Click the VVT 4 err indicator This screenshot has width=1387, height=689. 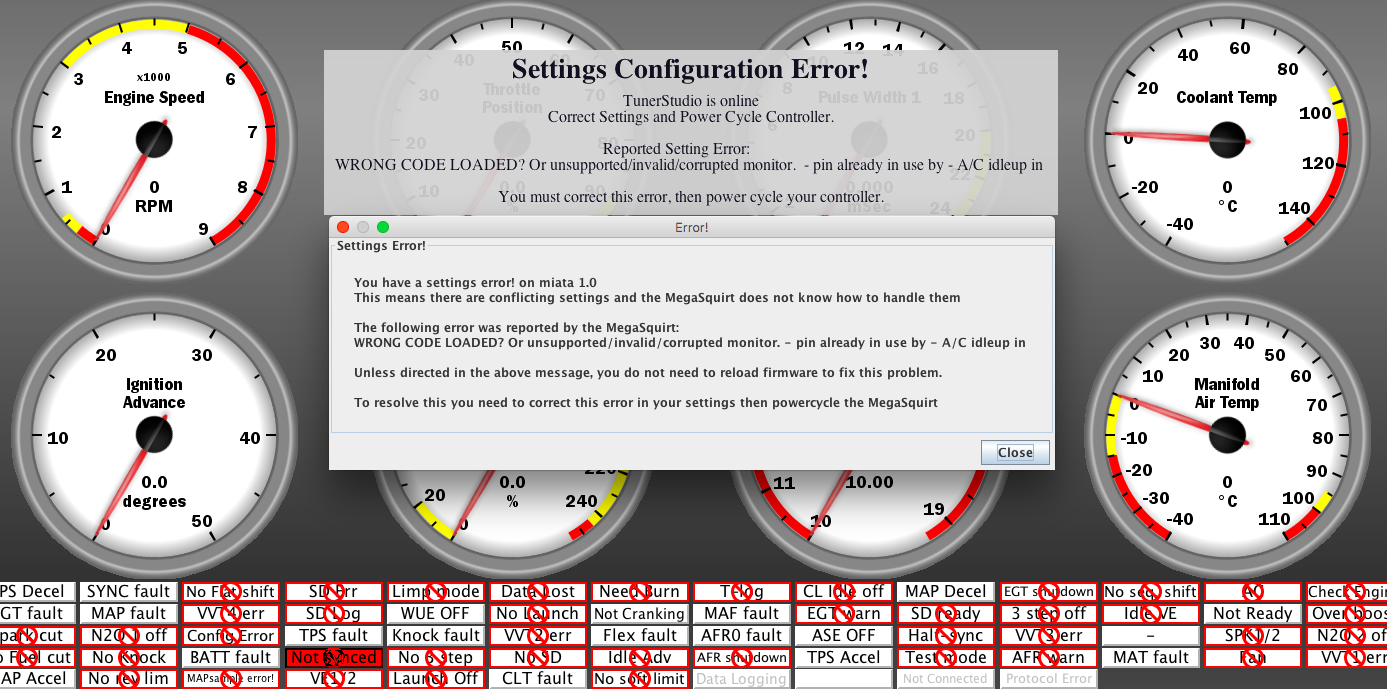point(230,613)
